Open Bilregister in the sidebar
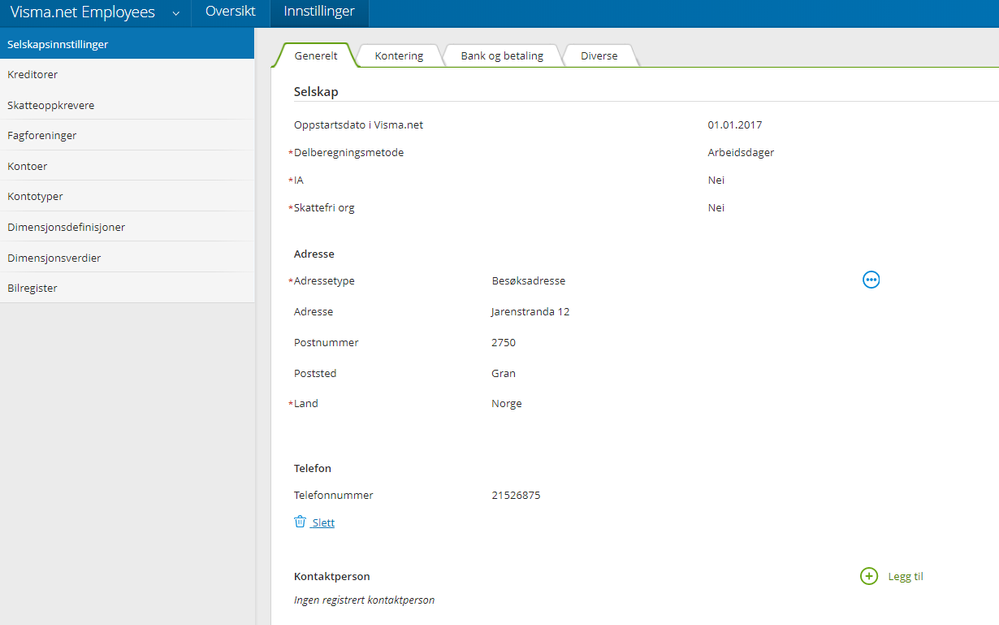 [127, 288]
